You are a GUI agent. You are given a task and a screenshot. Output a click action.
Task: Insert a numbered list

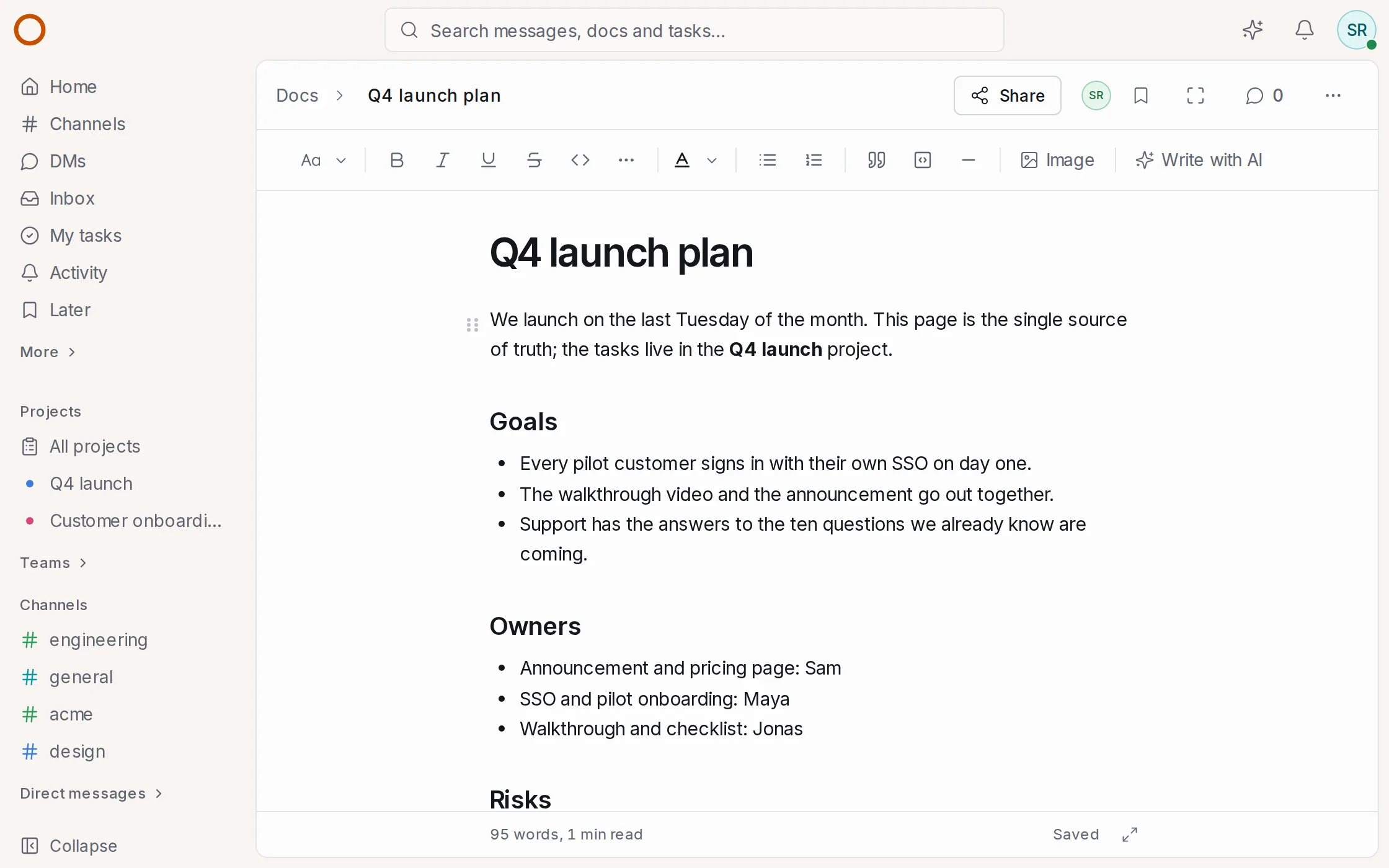[x=814, y=160]
